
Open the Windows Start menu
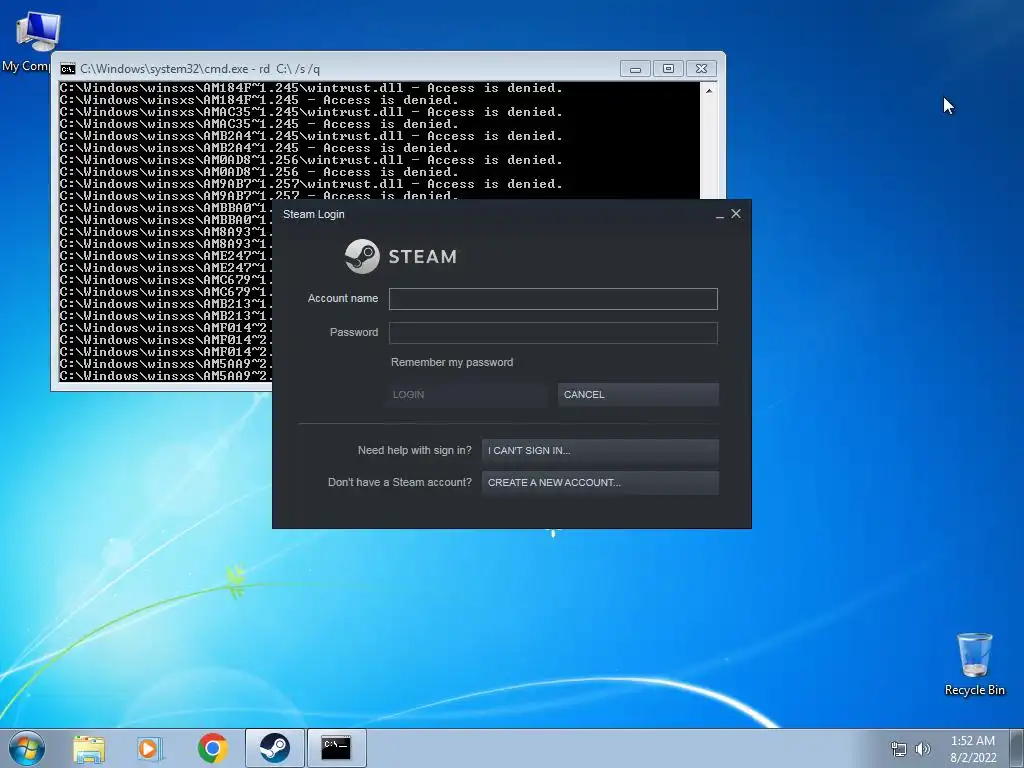(x=26, y=748)
